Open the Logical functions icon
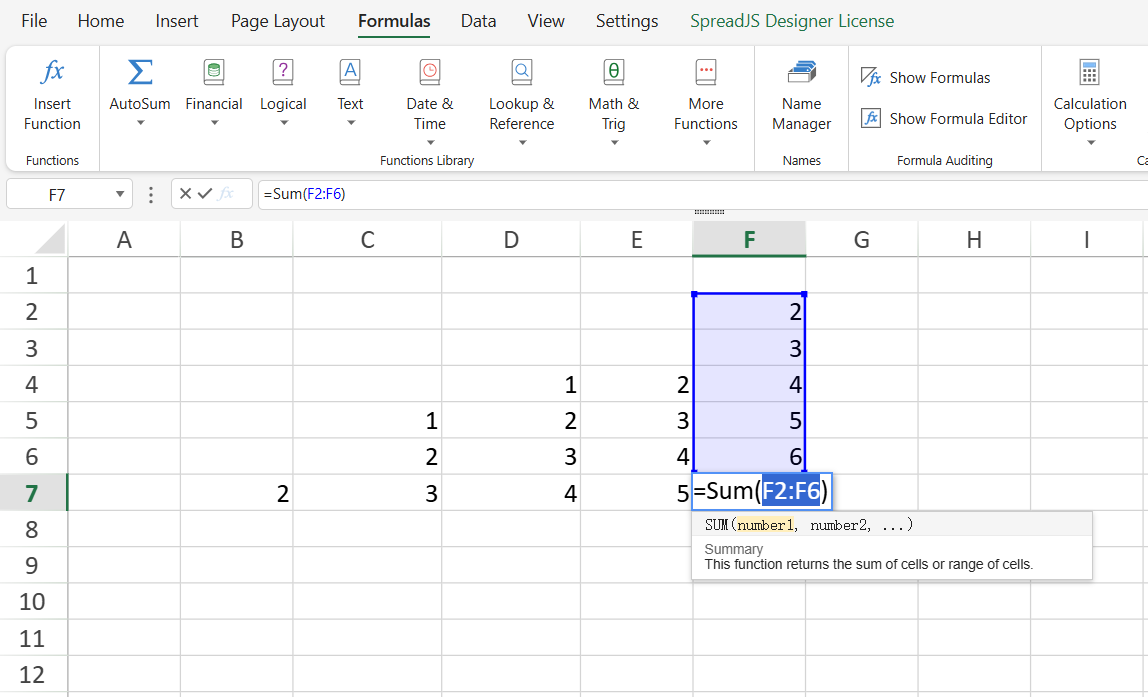1148x697 pixels. [x=283, y=72]
